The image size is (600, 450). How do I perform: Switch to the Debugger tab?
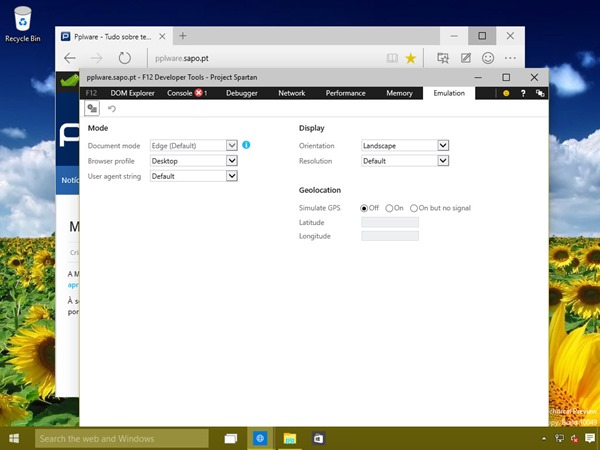coord(241,93)
